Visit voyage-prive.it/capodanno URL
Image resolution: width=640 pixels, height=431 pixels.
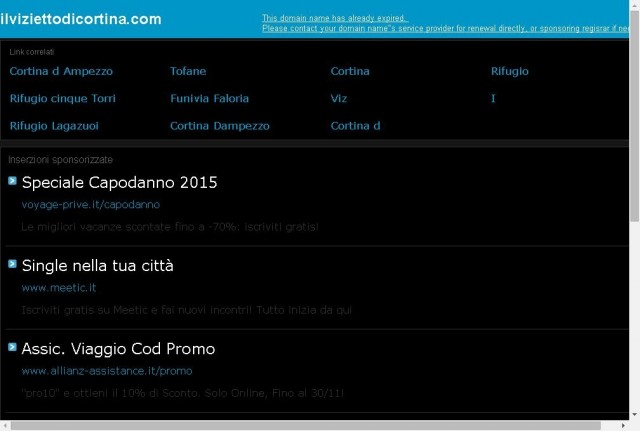91,204
